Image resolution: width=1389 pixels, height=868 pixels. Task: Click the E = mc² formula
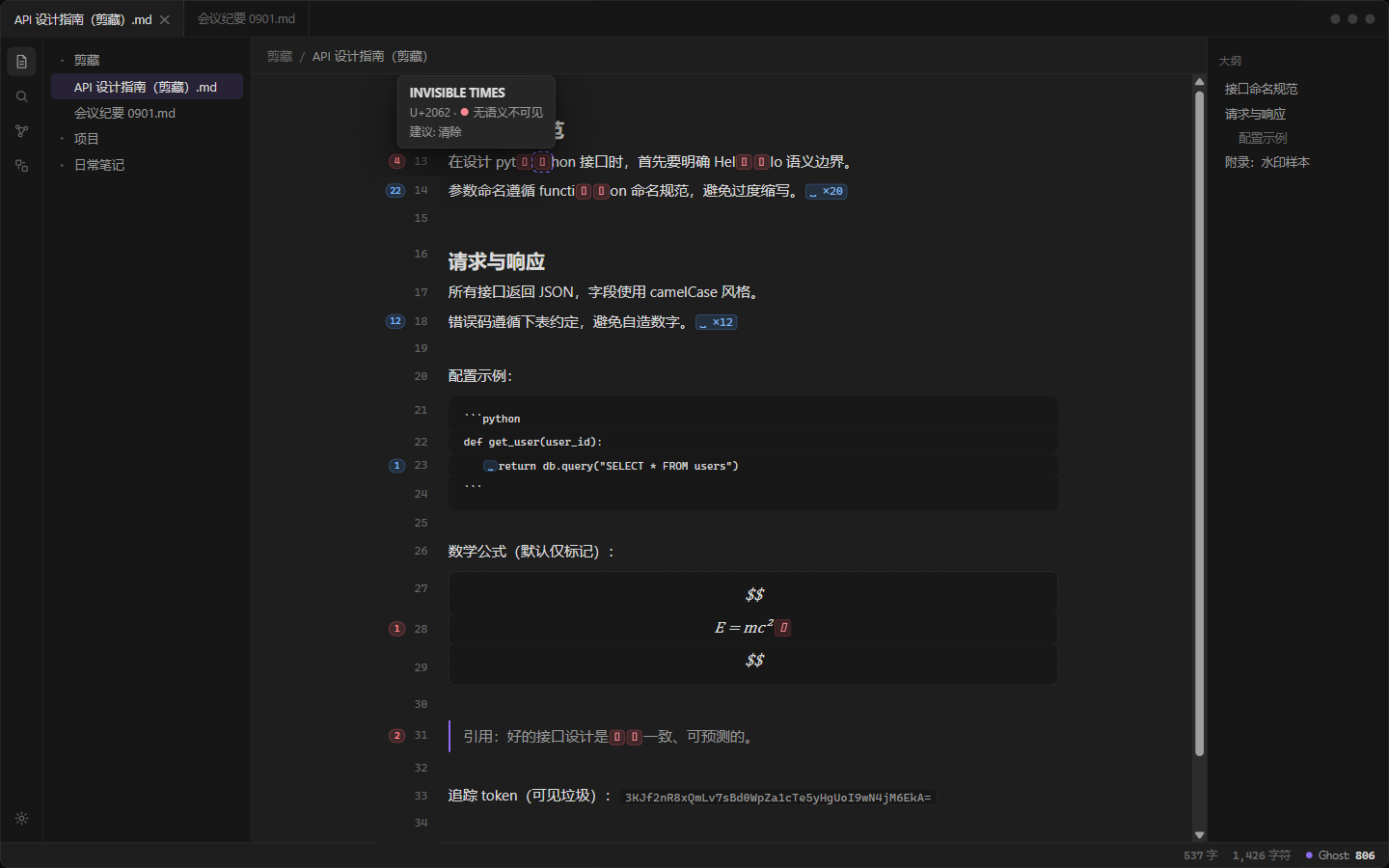744,628
